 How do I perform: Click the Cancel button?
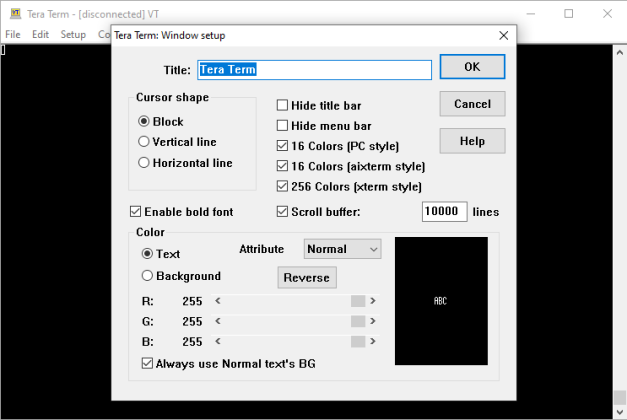472,104
